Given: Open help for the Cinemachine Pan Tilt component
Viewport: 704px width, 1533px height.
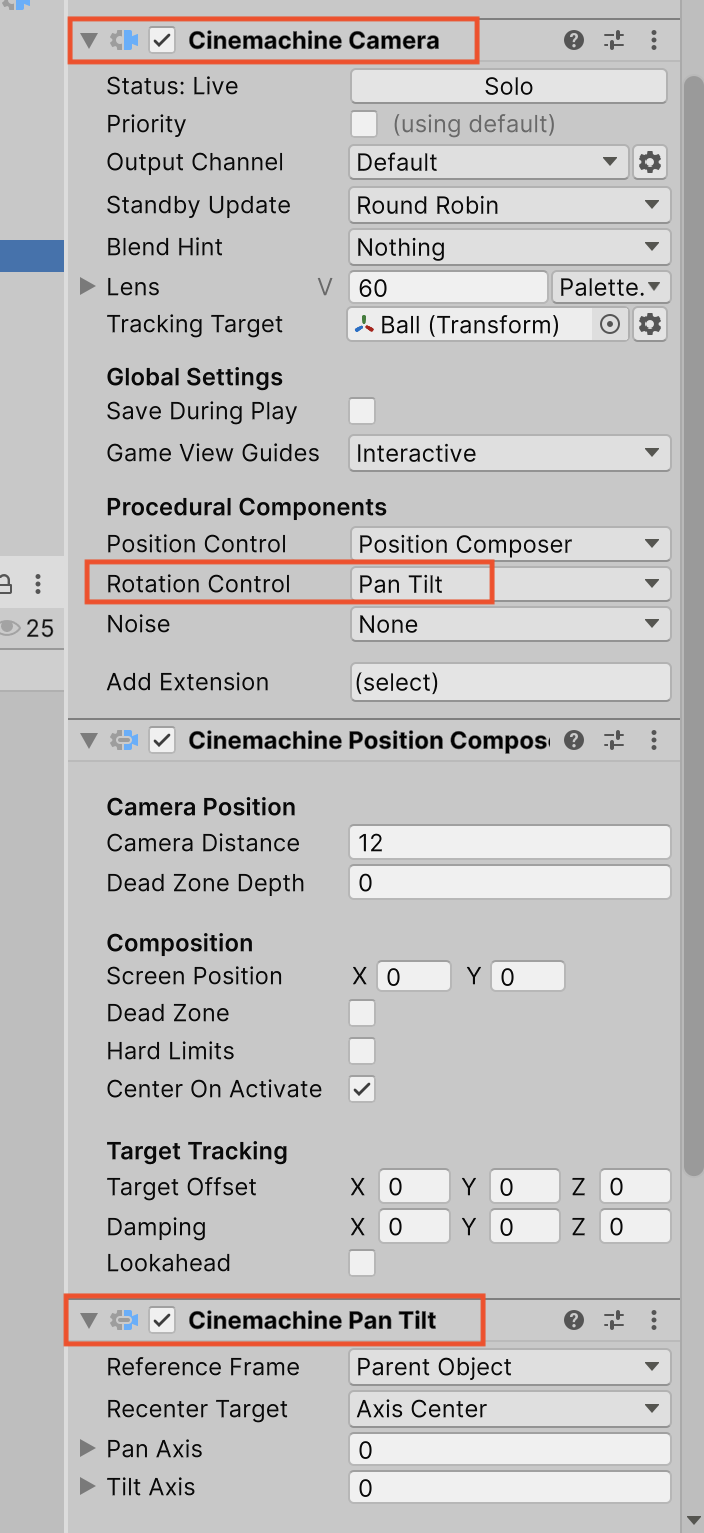Looking at the screenshot, I should (x=573, y=1320).
